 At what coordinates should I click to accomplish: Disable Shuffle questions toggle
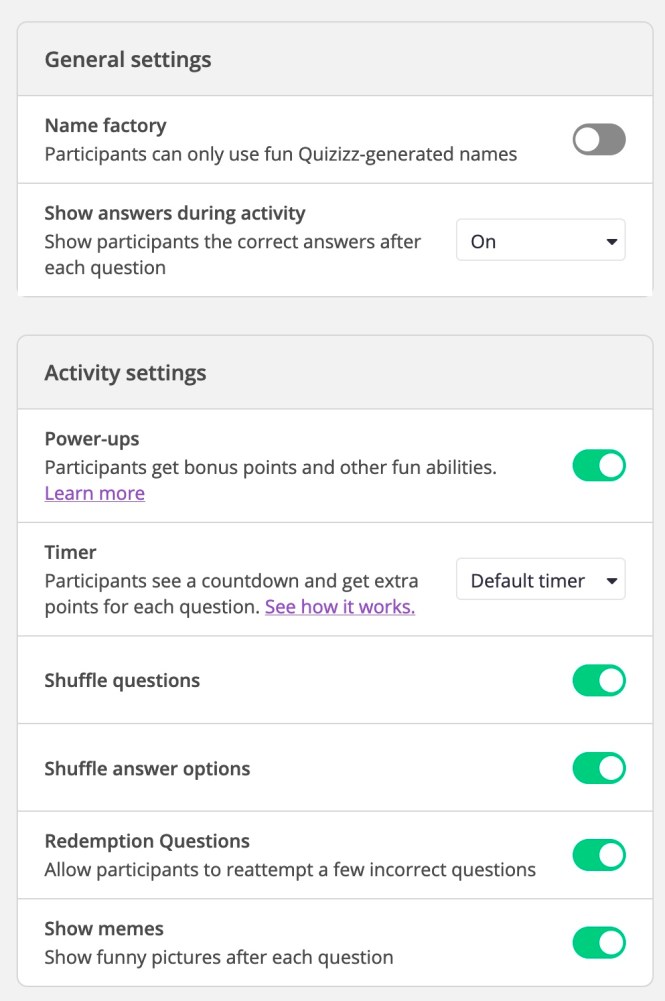click(599, 681)
